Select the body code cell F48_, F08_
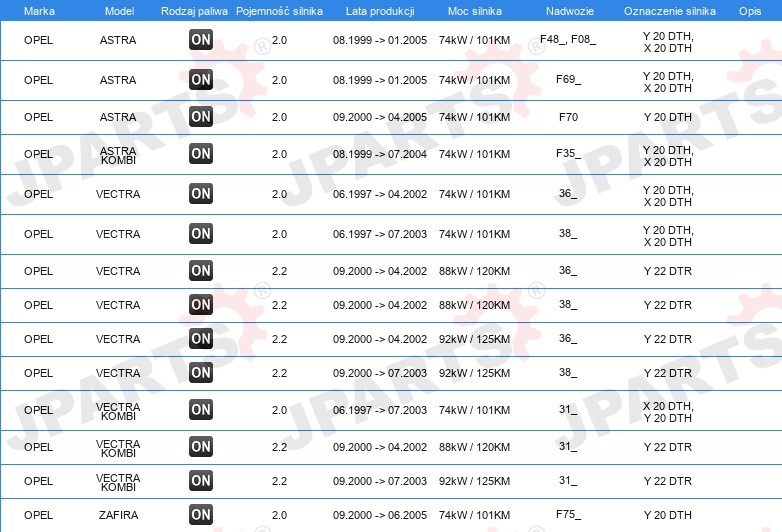The image size is (782, 532). pyautogui.click(x=568, y=39)
